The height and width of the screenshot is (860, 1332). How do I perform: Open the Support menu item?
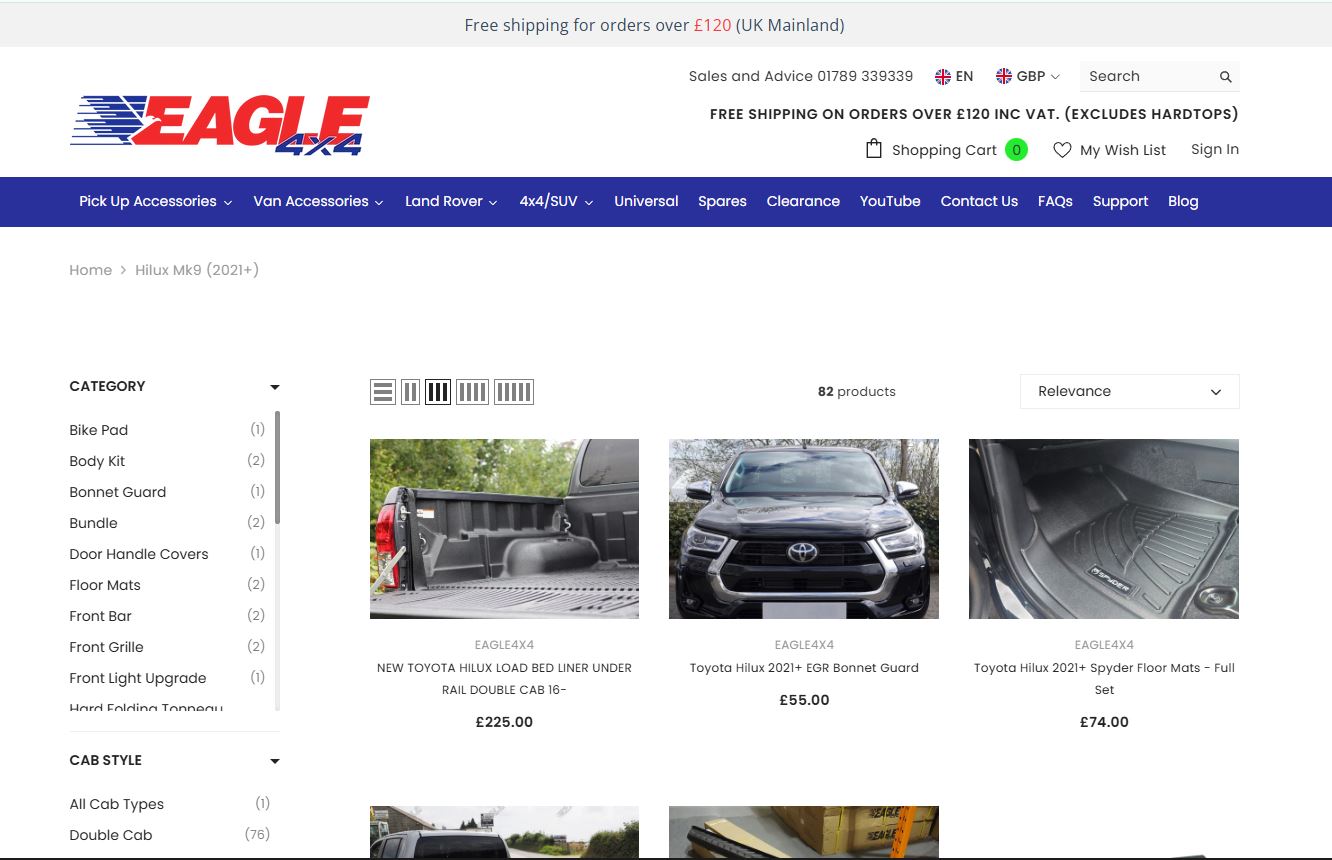[x=1120, y=202]
